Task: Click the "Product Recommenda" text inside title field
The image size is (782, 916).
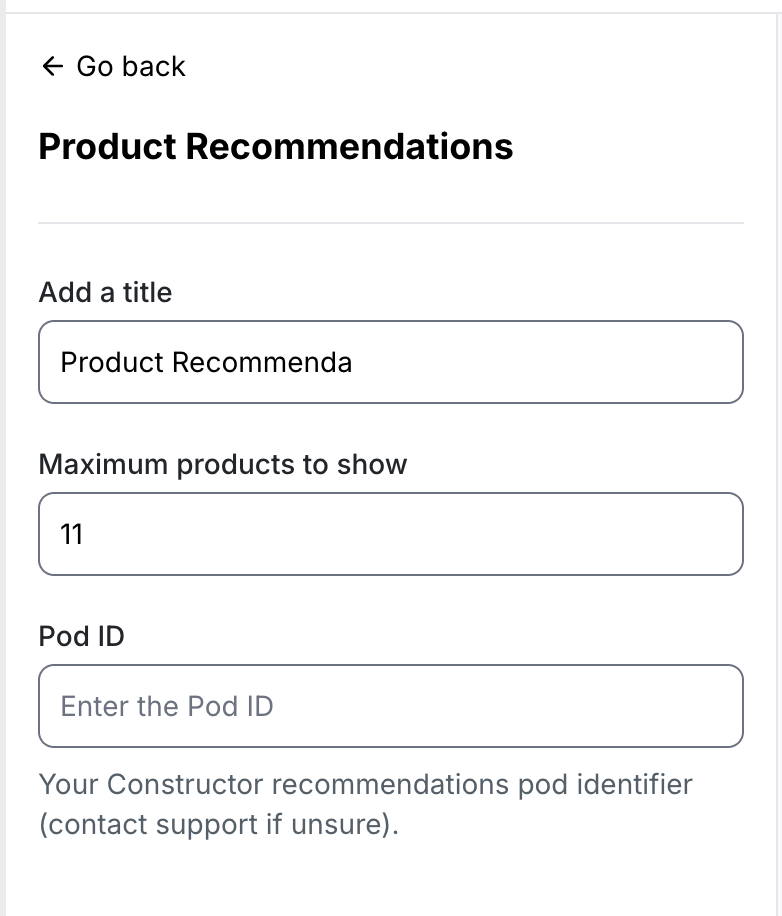Action: [206, 362]
